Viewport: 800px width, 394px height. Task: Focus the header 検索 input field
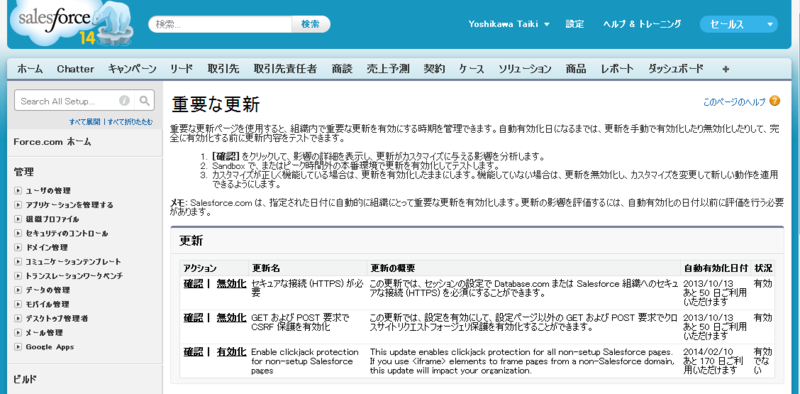tap(220, 24)
